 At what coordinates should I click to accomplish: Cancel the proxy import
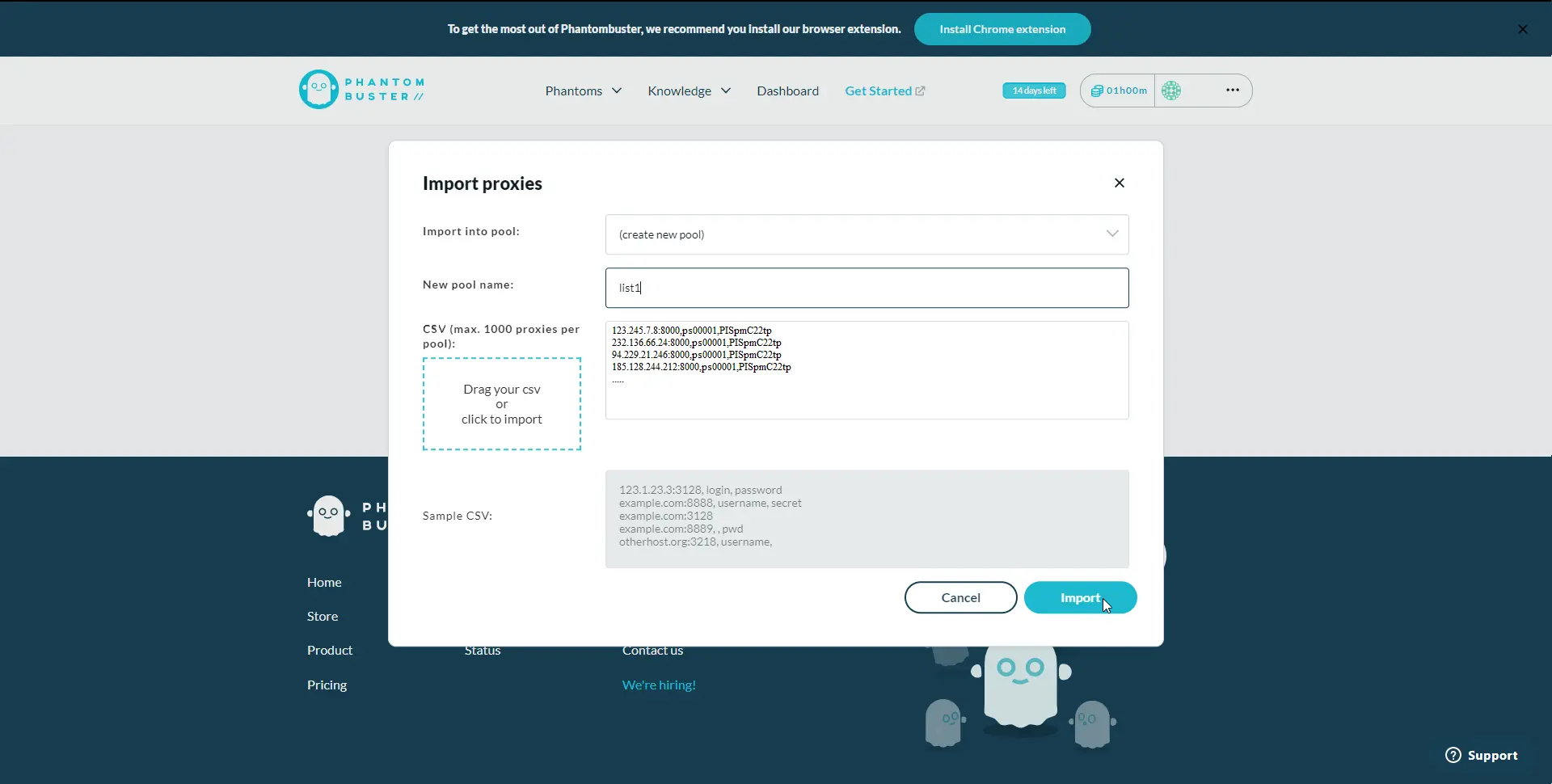coord(960,597)
